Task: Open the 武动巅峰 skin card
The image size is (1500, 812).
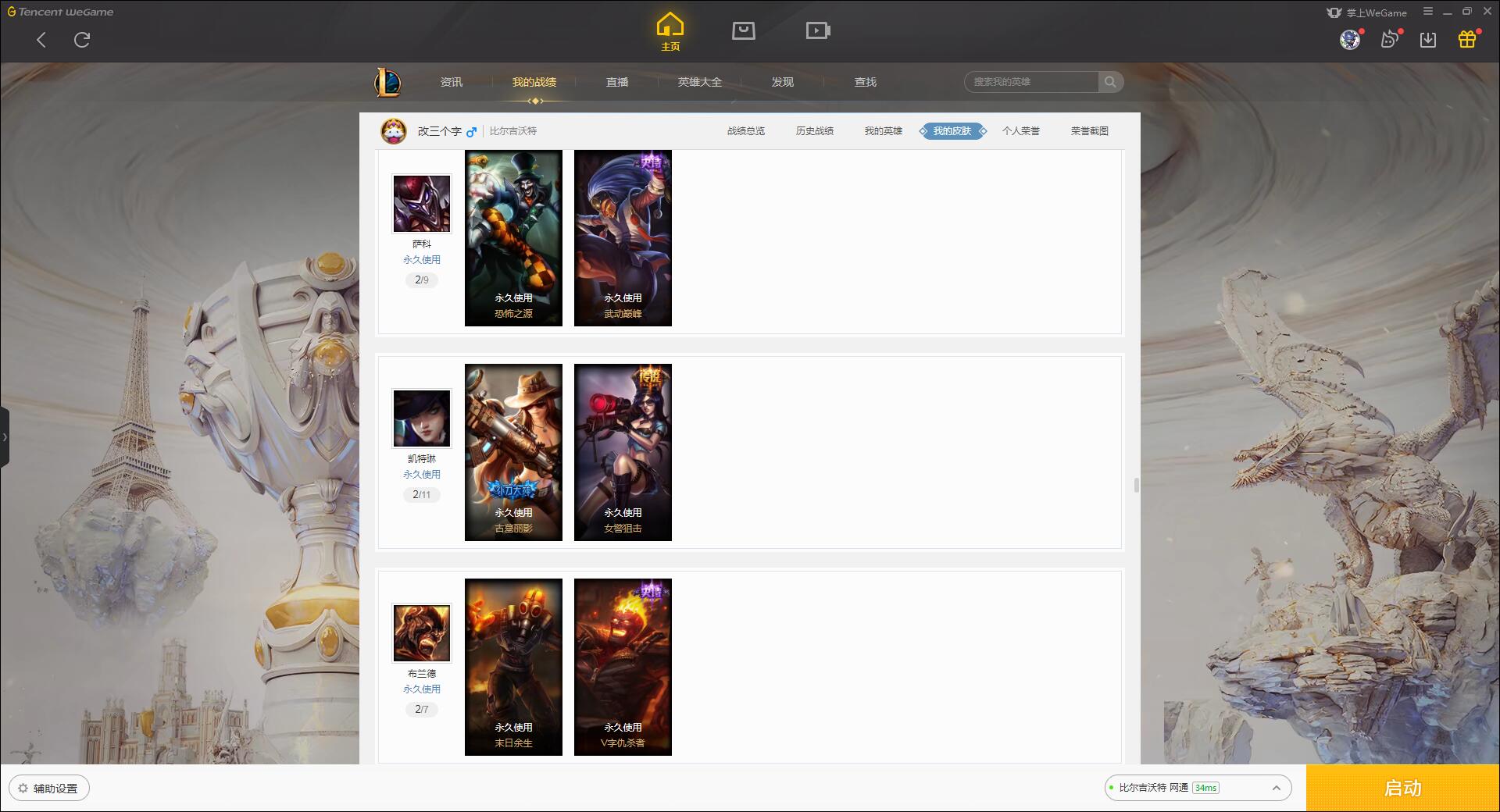Action: coord(623,238)
